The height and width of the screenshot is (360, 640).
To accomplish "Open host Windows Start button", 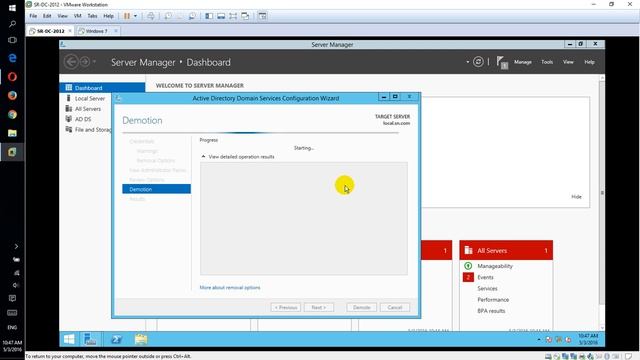I will click(x=12, y=8).
